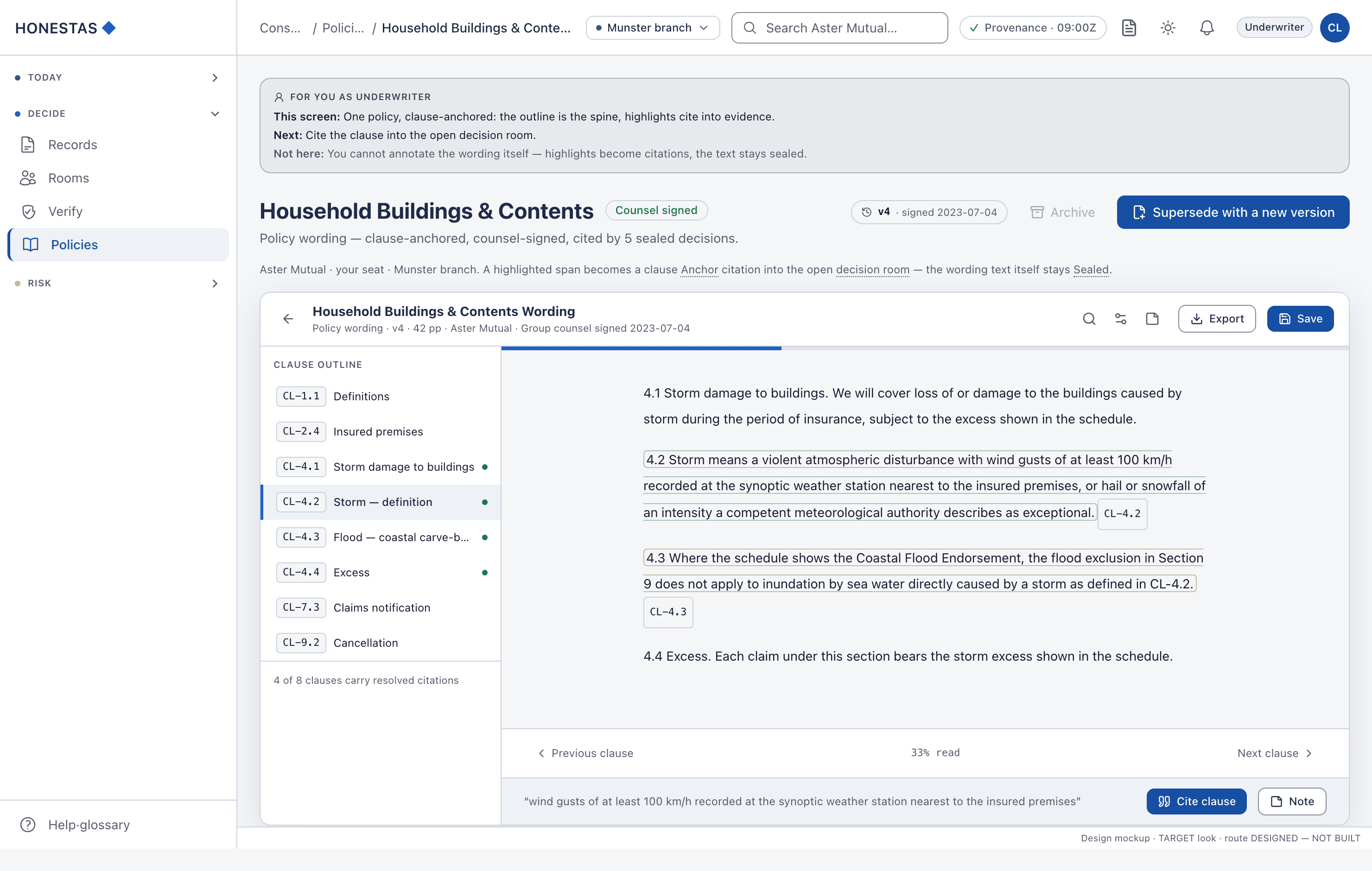This screenshot has height=871, width=1372.
Task: Collapse the DECIDE sidebar section
Action: (x=118, y=114)
